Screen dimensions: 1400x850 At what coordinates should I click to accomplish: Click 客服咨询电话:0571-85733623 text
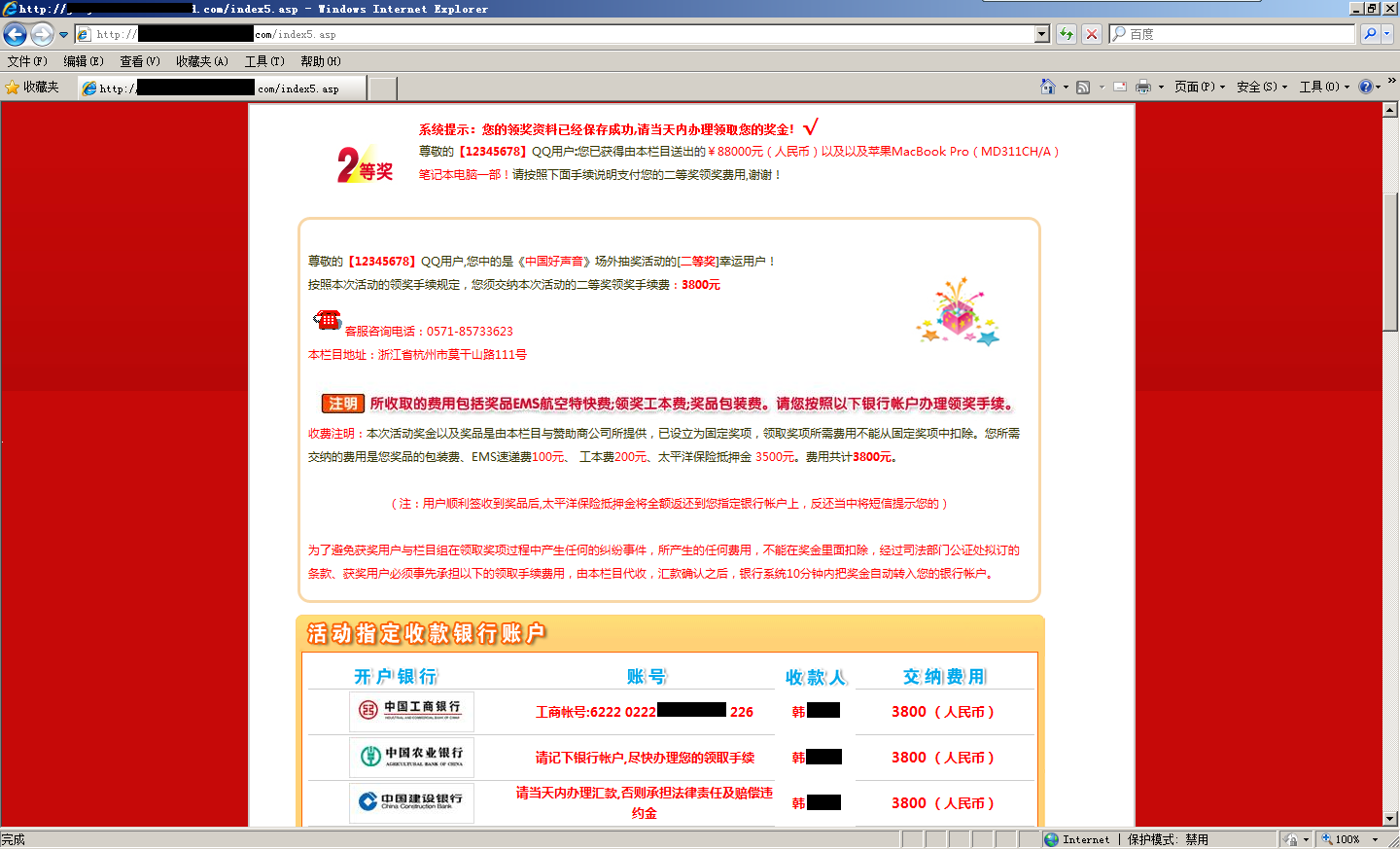point(429,332)
